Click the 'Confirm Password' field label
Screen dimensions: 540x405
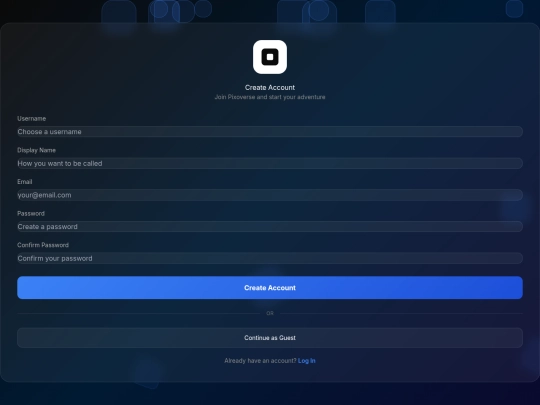(x=43, y=245)
